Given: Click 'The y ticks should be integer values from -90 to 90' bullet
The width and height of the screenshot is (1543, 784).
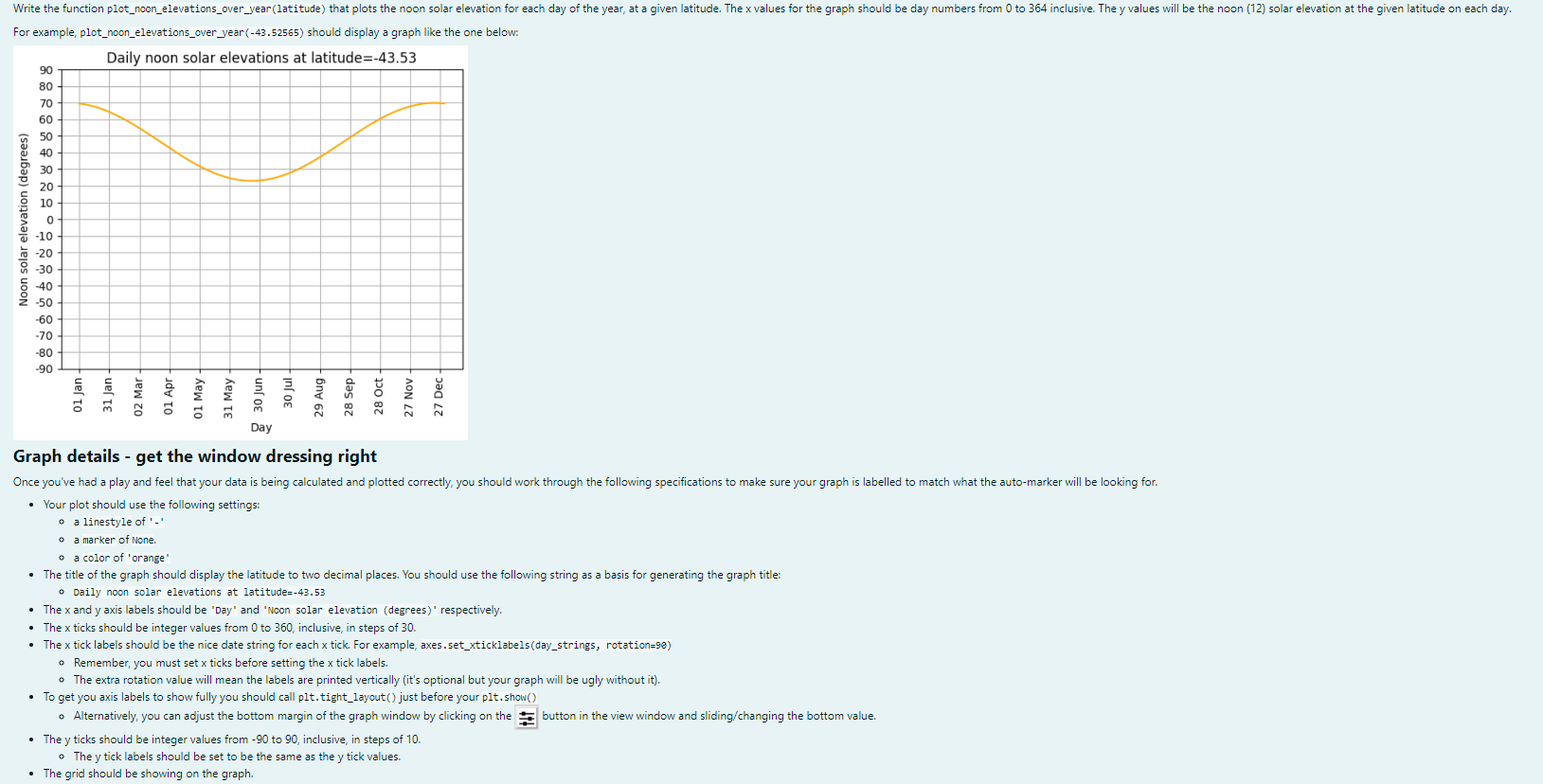Looking at the screenshot, I should click(x=232, y=739).
